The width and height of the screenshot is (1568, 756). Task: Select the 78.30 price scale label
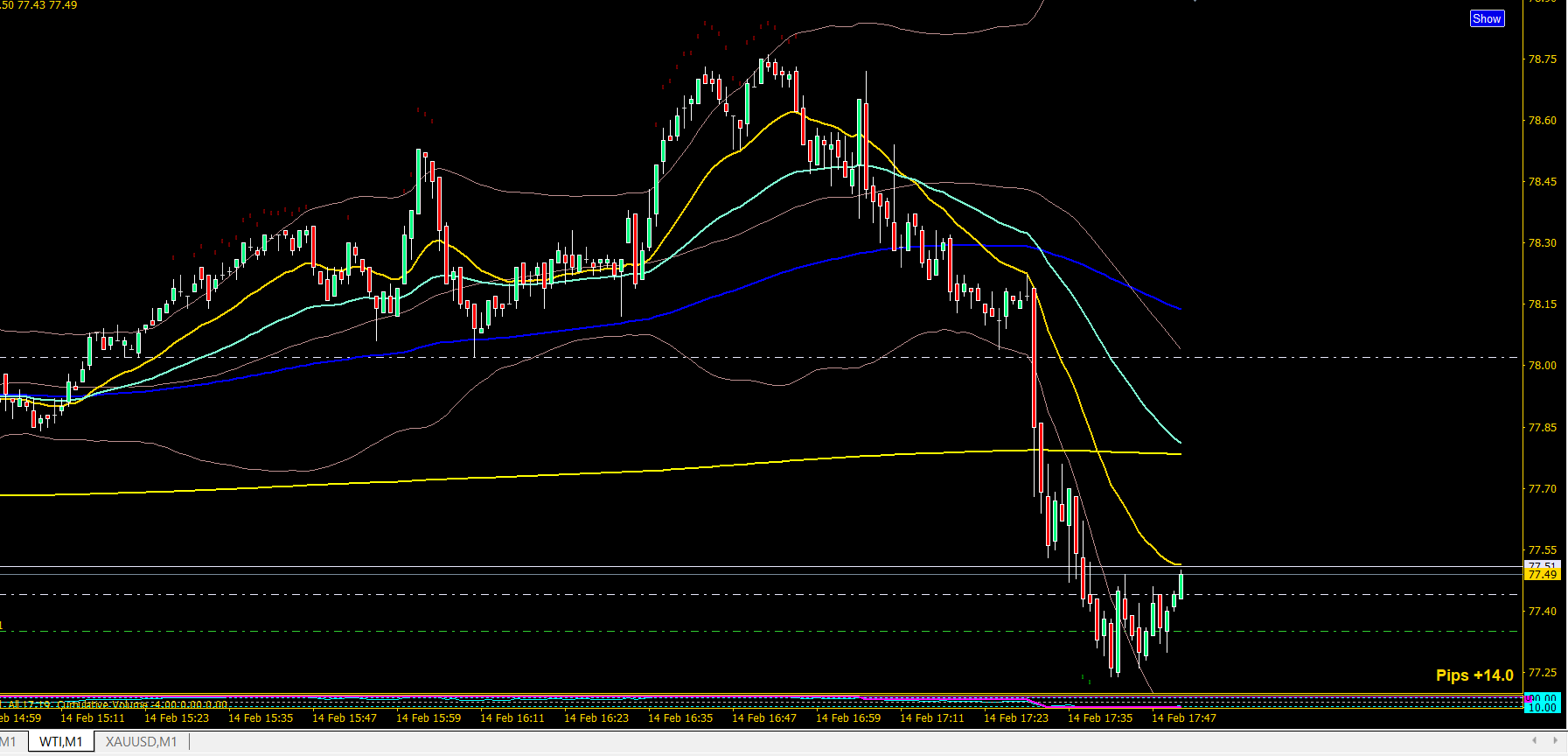(1542, 243)
